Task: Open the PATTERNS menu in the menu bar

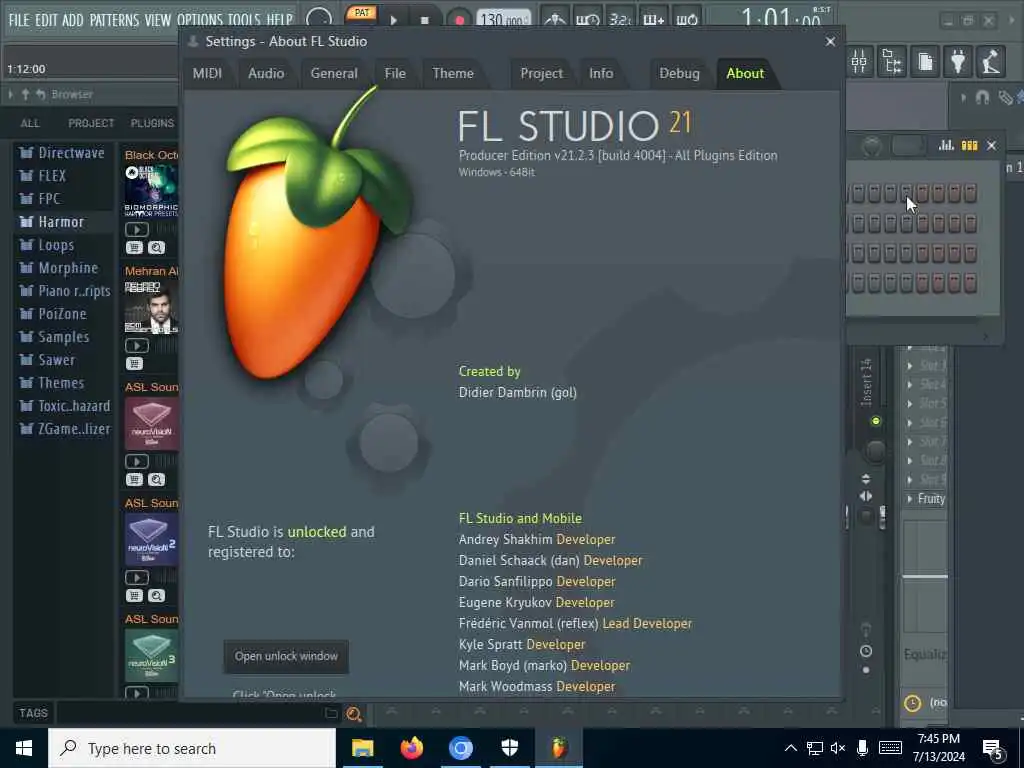Action: point(114,20)
